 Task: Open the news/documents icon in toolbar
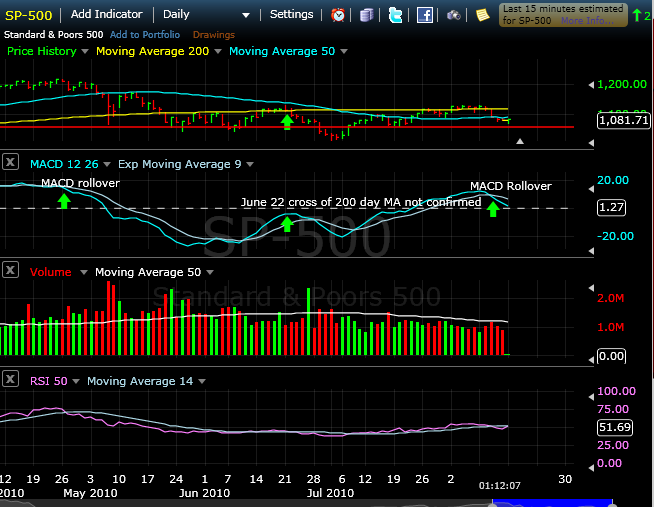coord(368,15)
